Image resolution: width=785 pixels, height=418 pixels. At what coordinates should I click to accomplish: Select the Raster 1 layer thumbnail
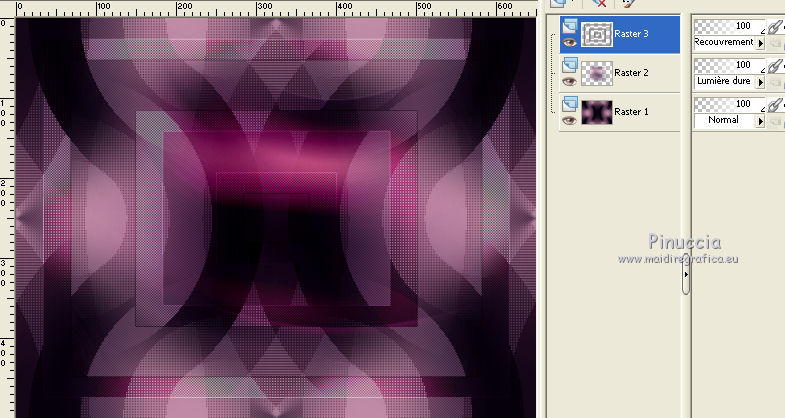597,112
